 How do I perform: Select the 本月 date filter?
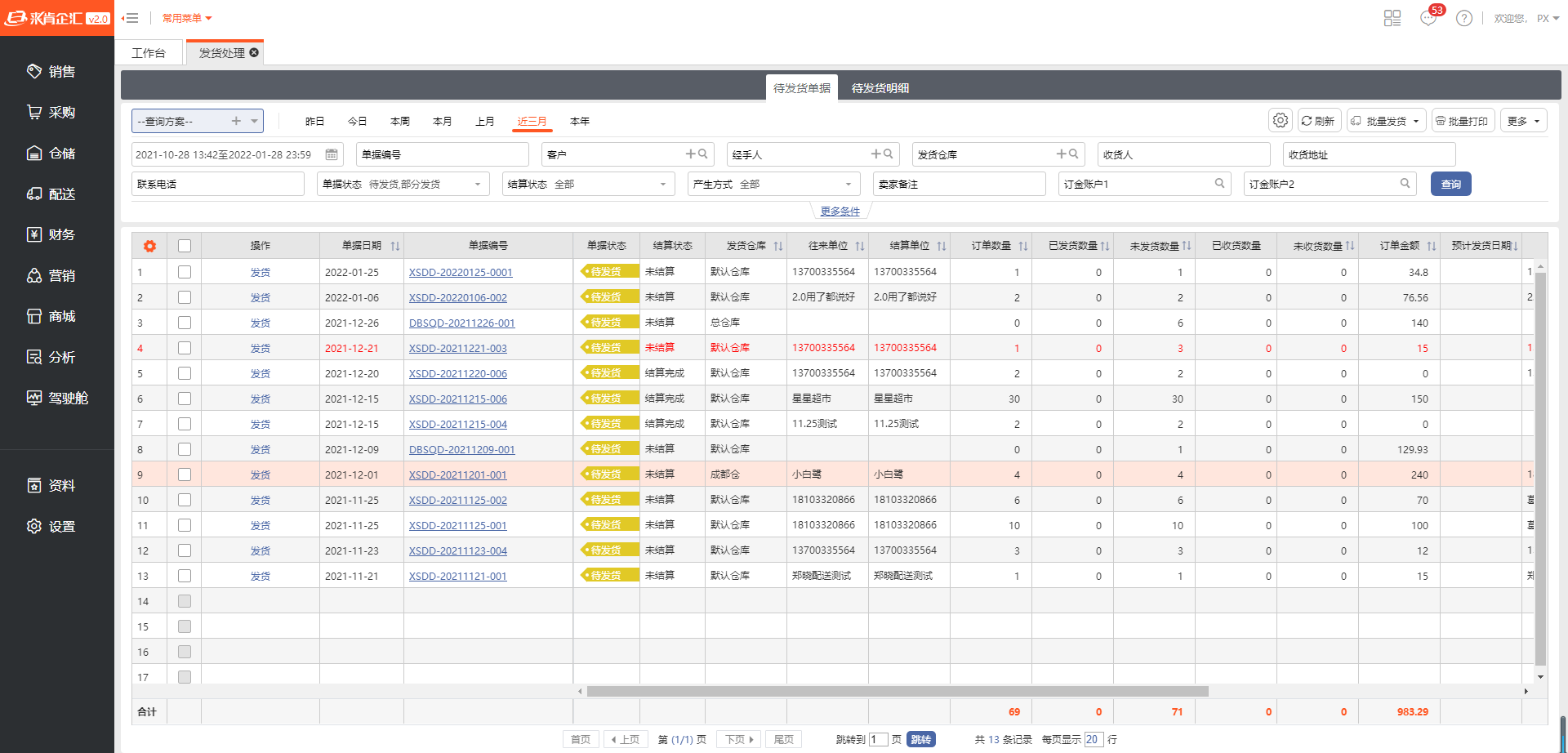[442, 121]
